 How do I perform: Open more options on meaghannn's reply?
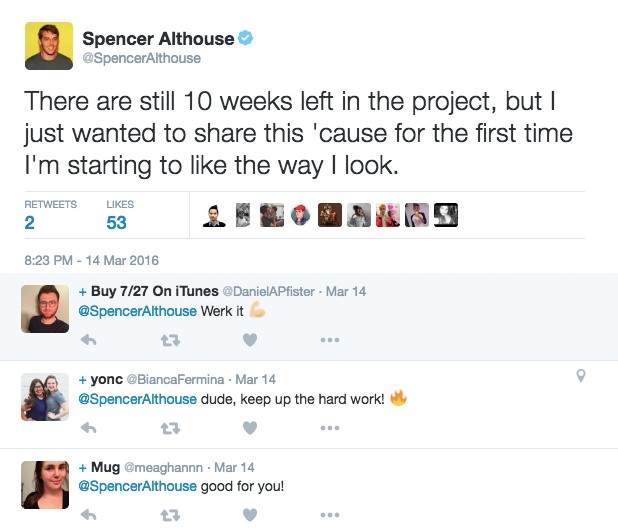pos(330,515)
